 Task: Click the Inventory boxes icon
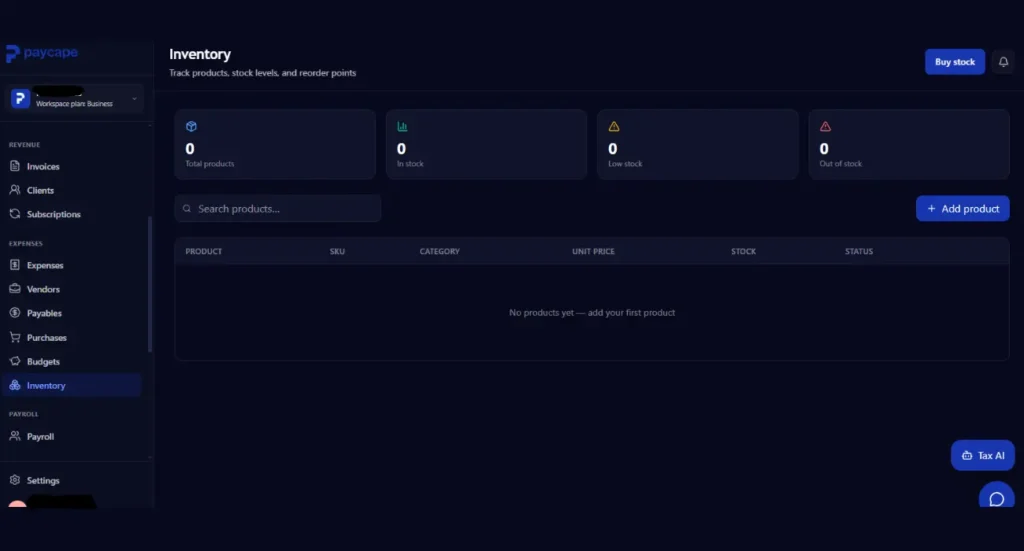tap(14, 385)
